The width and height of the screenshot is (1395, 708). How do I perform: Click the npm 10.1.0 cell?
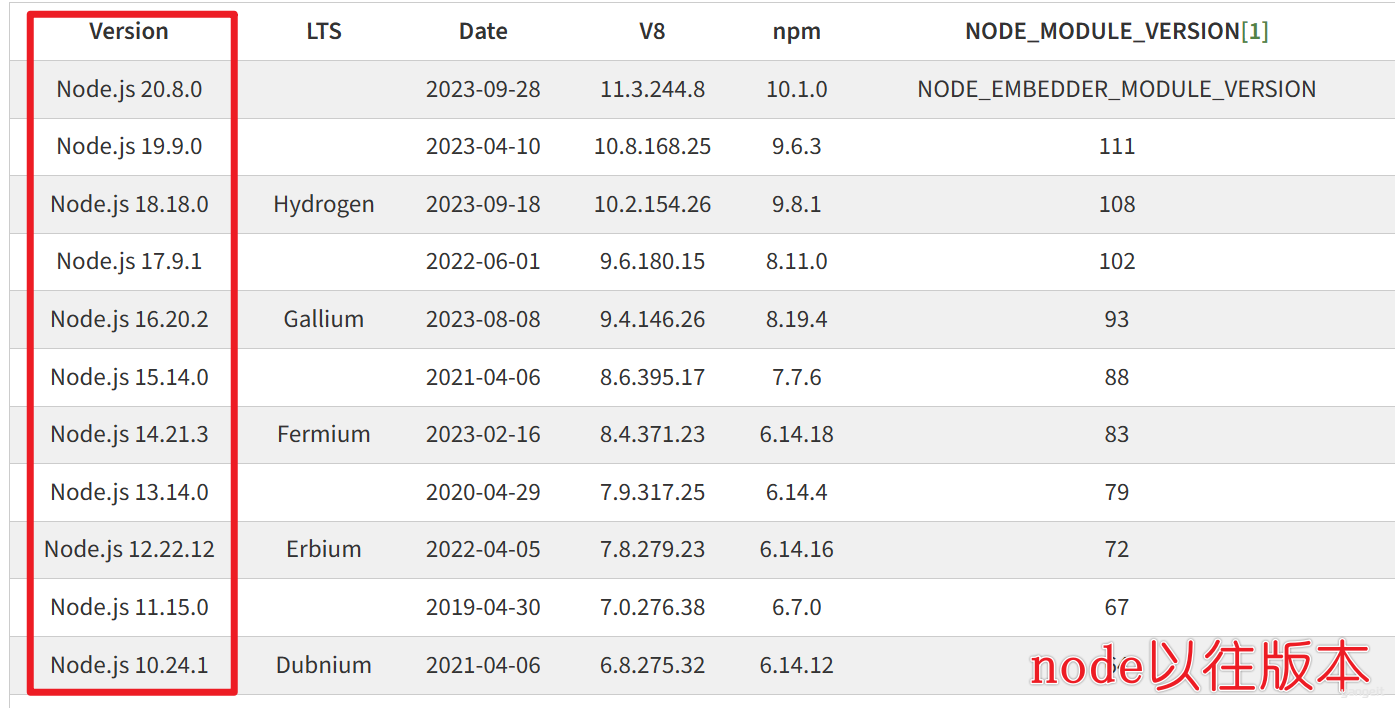(x=797, y=89)
